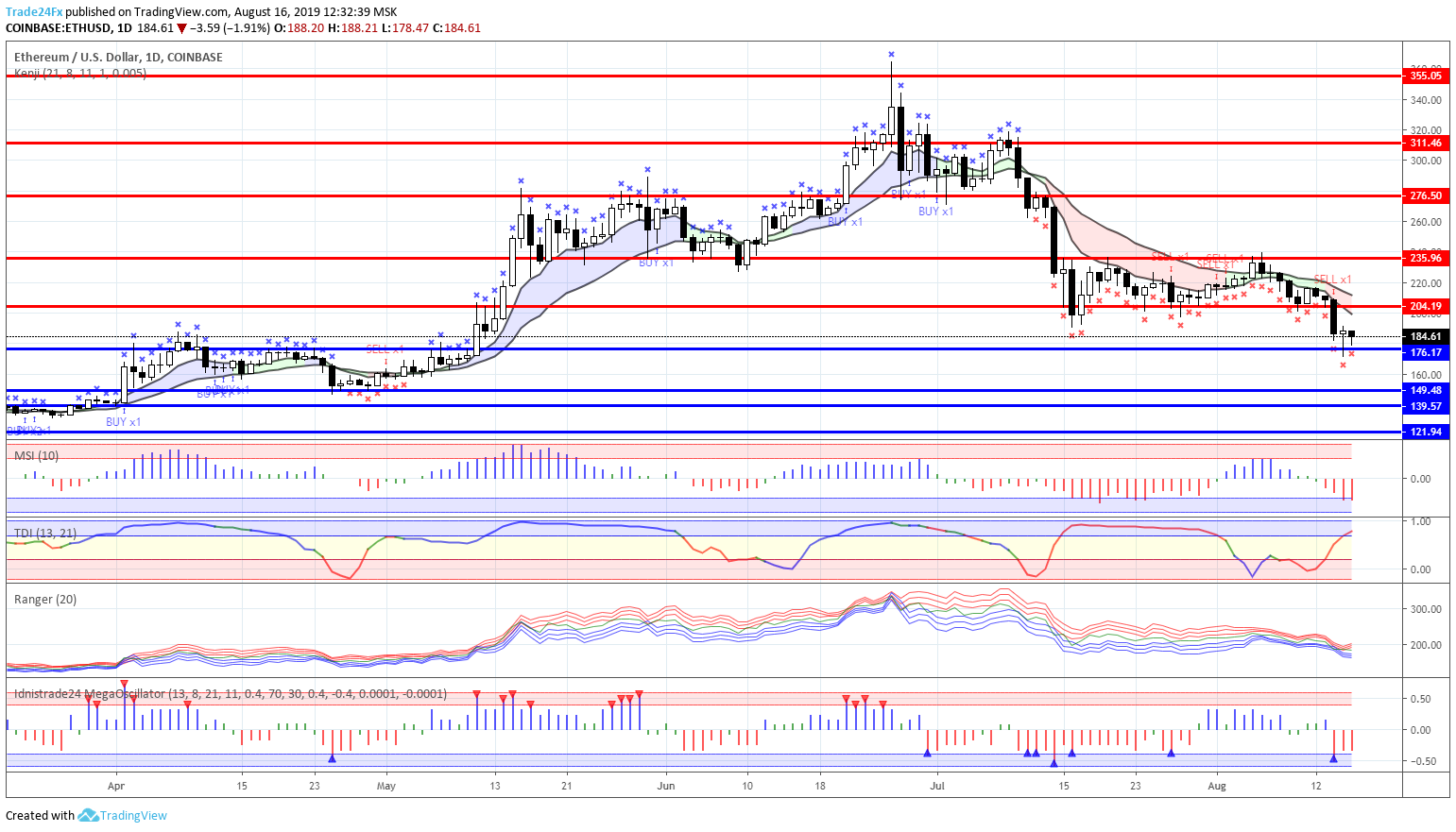Image resolution: width=1456 pixels, height=832 pixels.
Task: Select the Kenji indicator legend label
Action: tap(80, 73)
